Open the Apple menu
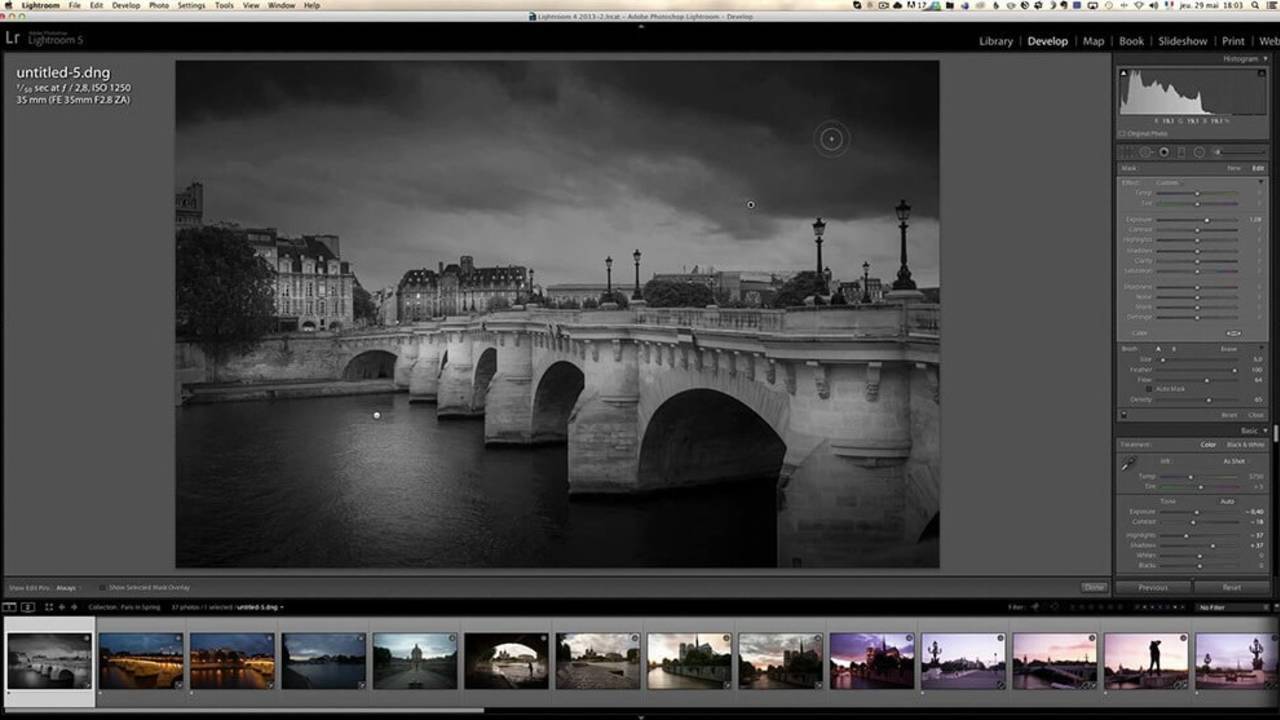1280x720 pixels. [x=9, y=5]
